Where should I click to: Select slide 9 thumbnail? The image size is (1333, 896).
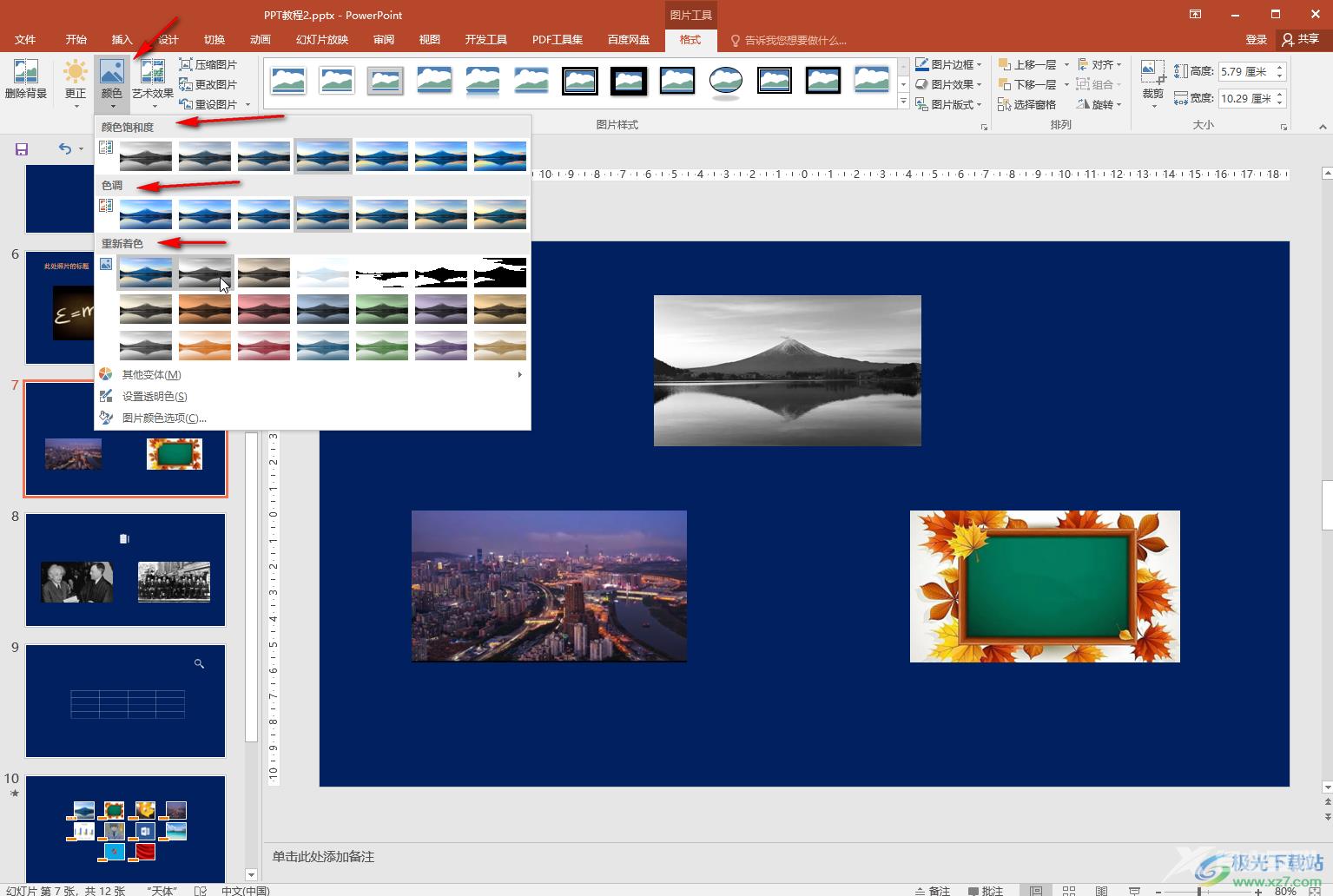[125, 701]
